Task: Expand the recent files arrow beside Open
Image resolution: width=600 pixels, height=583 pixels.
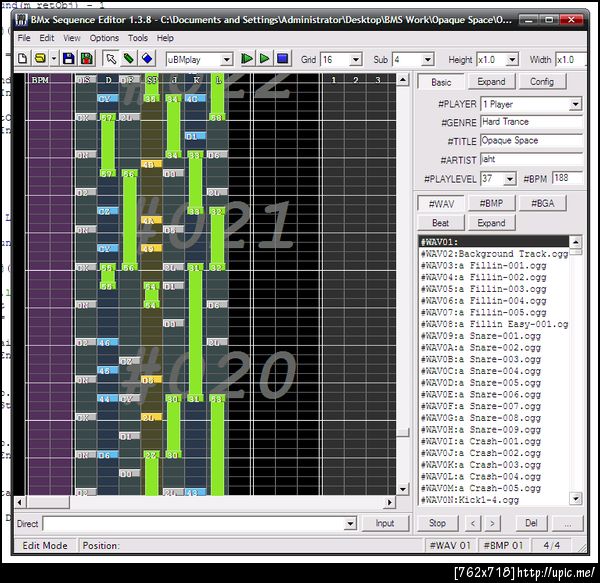Action: pyautogui.click(x=54, y=59)
